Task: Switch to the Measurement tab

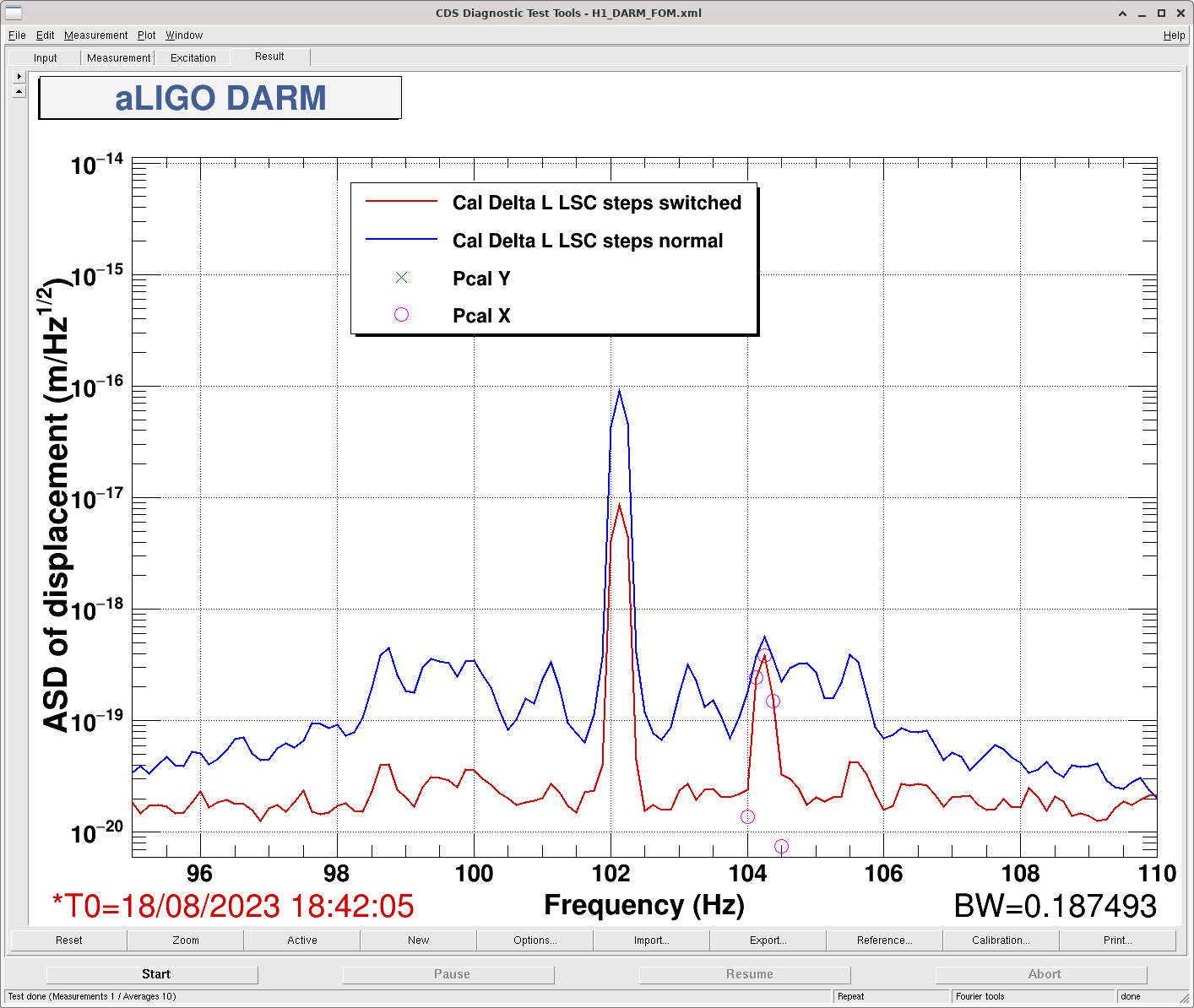Action: (x=118, y=58)
